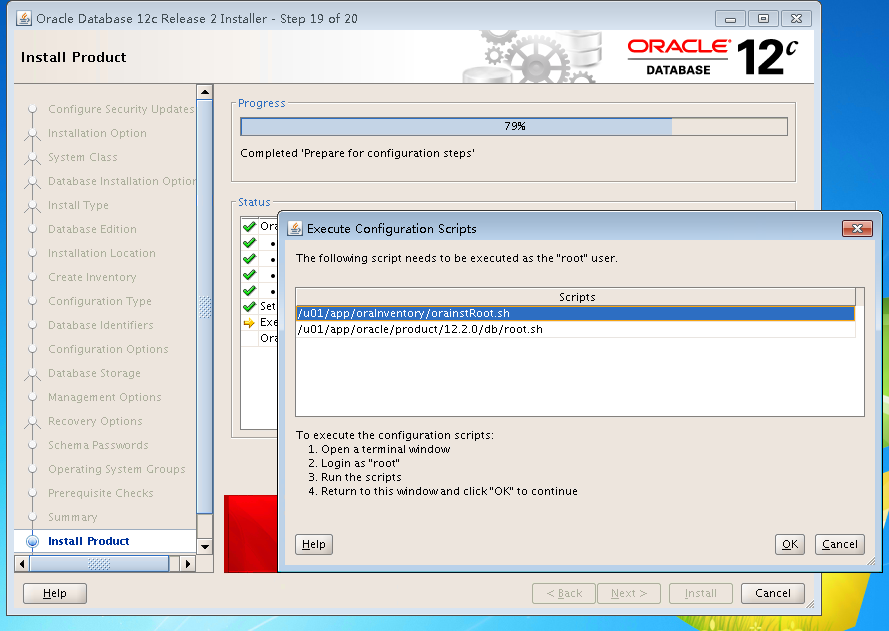The height and width of the screenshot is (631, 889).
Task: Click the 79% installation progress bar
Action: [514, 126]
